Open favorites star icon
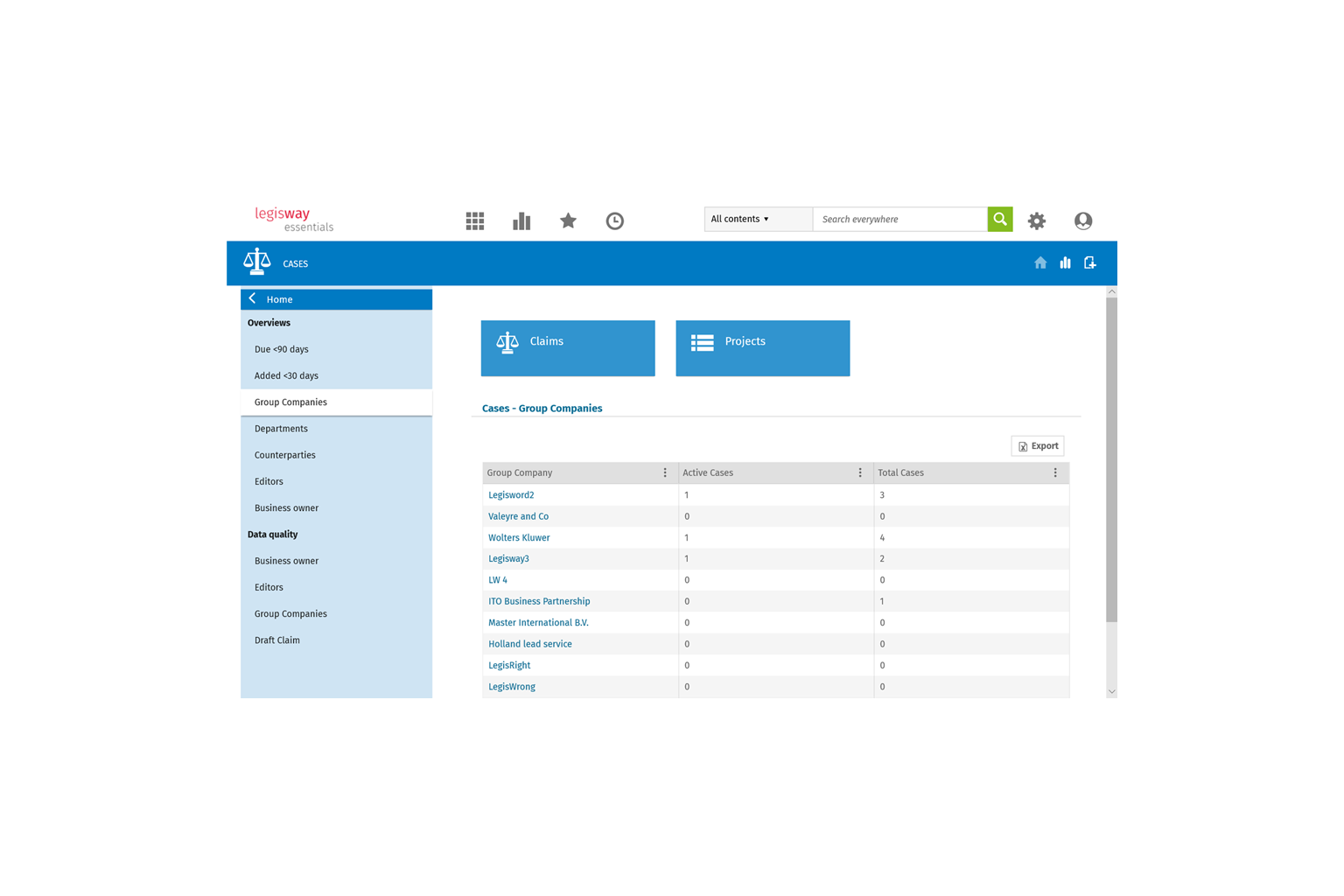The height and width of the screenshot is (896, 1344). pyautogui.click(x=568, y=220)
